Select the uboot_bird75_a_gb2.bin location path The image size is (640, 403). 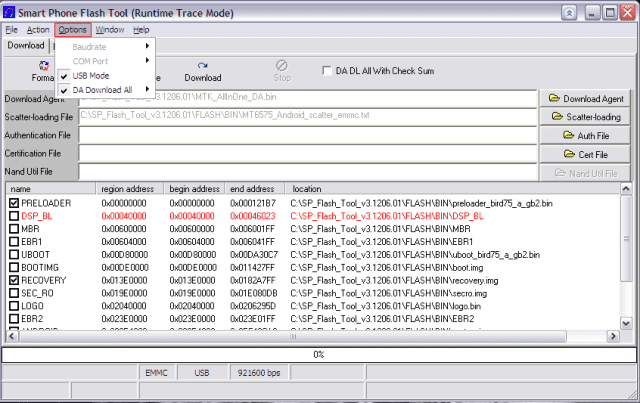(415, 254)
